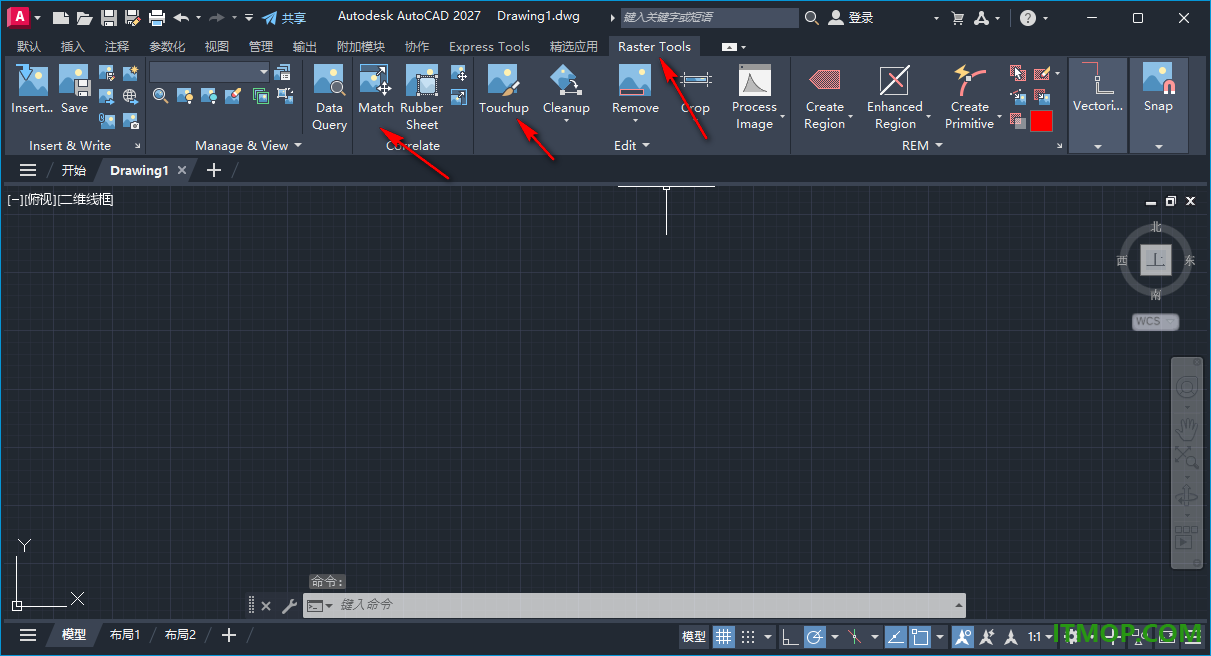Open the Express Tools ribbon tab
The width and height of the screenshot is (1211, 656).
(489, 46)
